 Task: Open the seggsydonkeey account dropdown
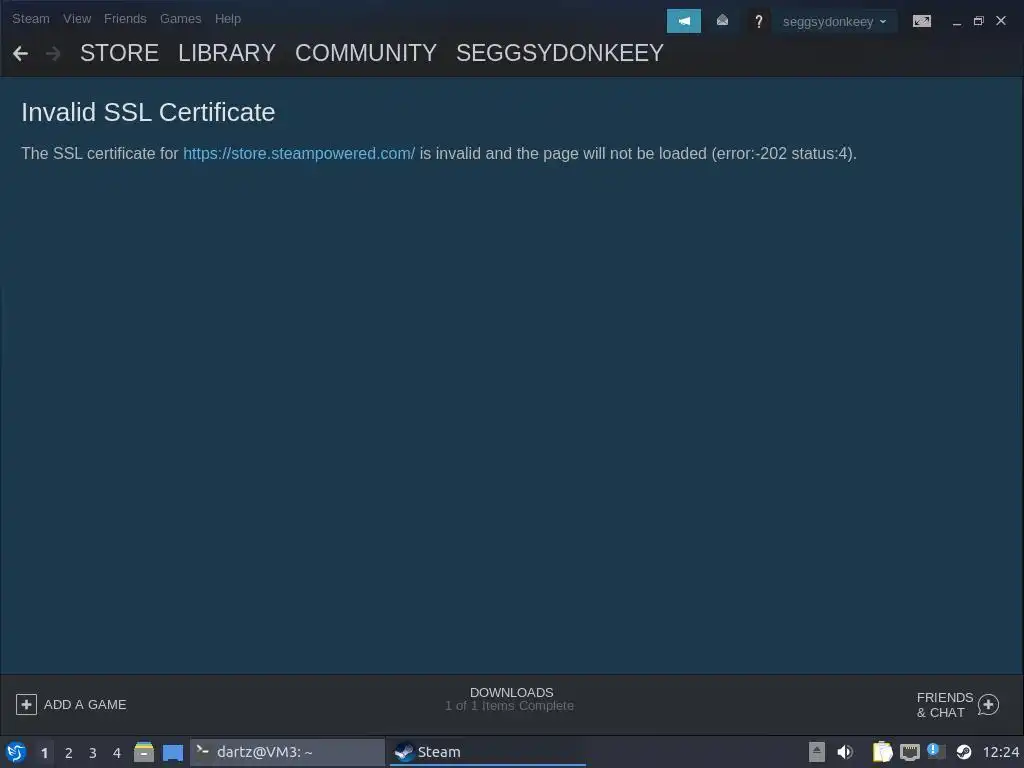tap(835, 22)
